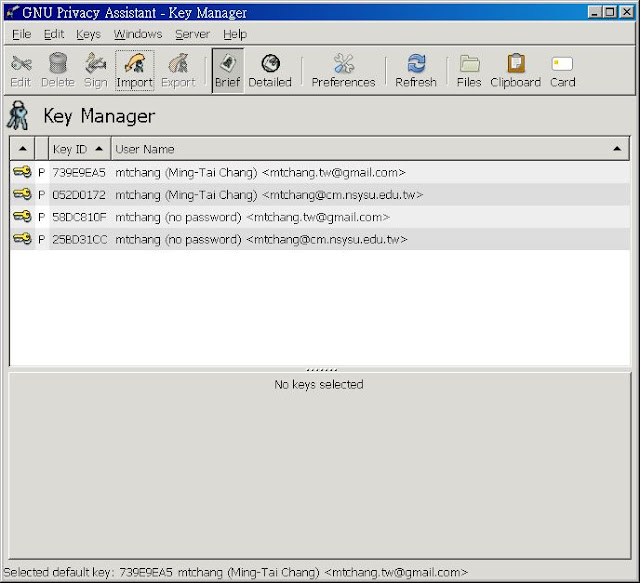Select key ID 58DC810F
Screen dimensions: 640x583
click(x=79, y=217)
